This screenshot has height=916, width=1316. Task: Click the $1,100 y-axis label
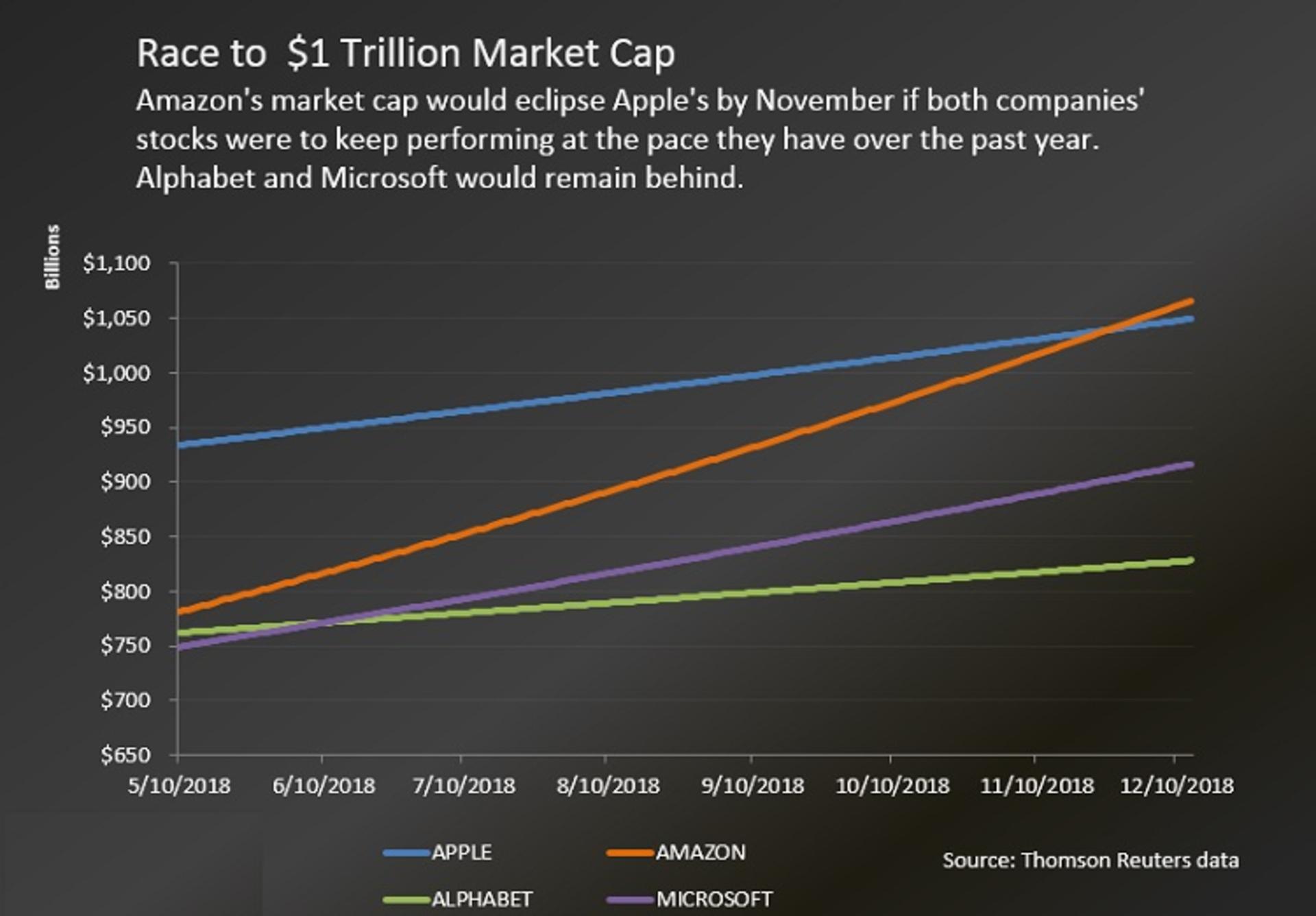(117, 263)
